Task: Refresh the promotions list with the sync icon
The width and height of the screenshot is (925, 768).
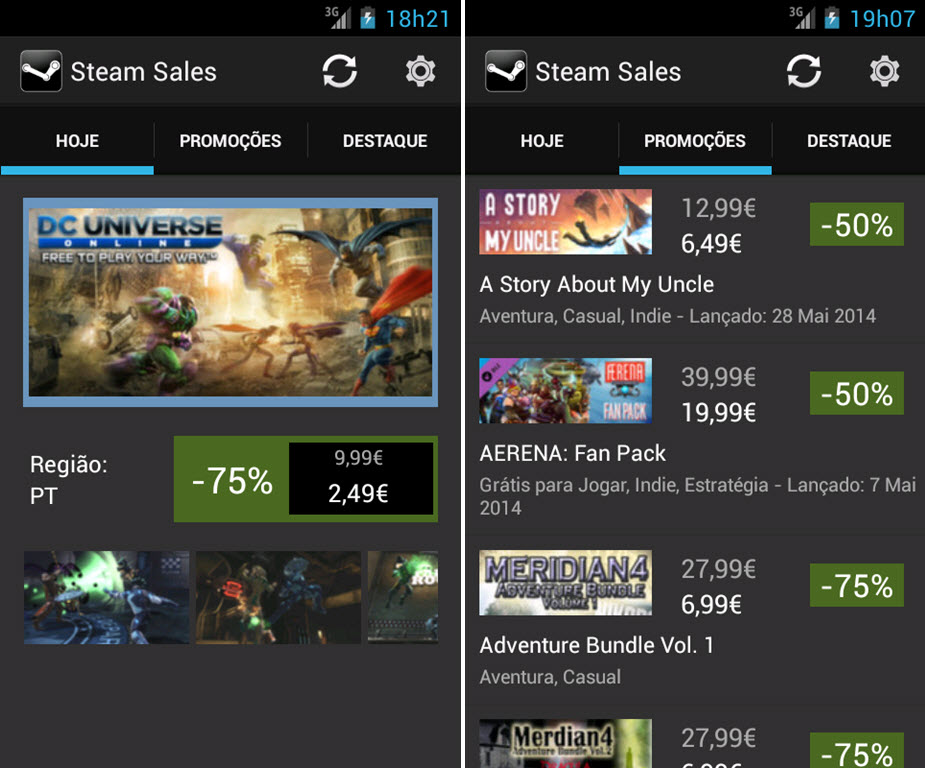Action: tap(804, 72)
